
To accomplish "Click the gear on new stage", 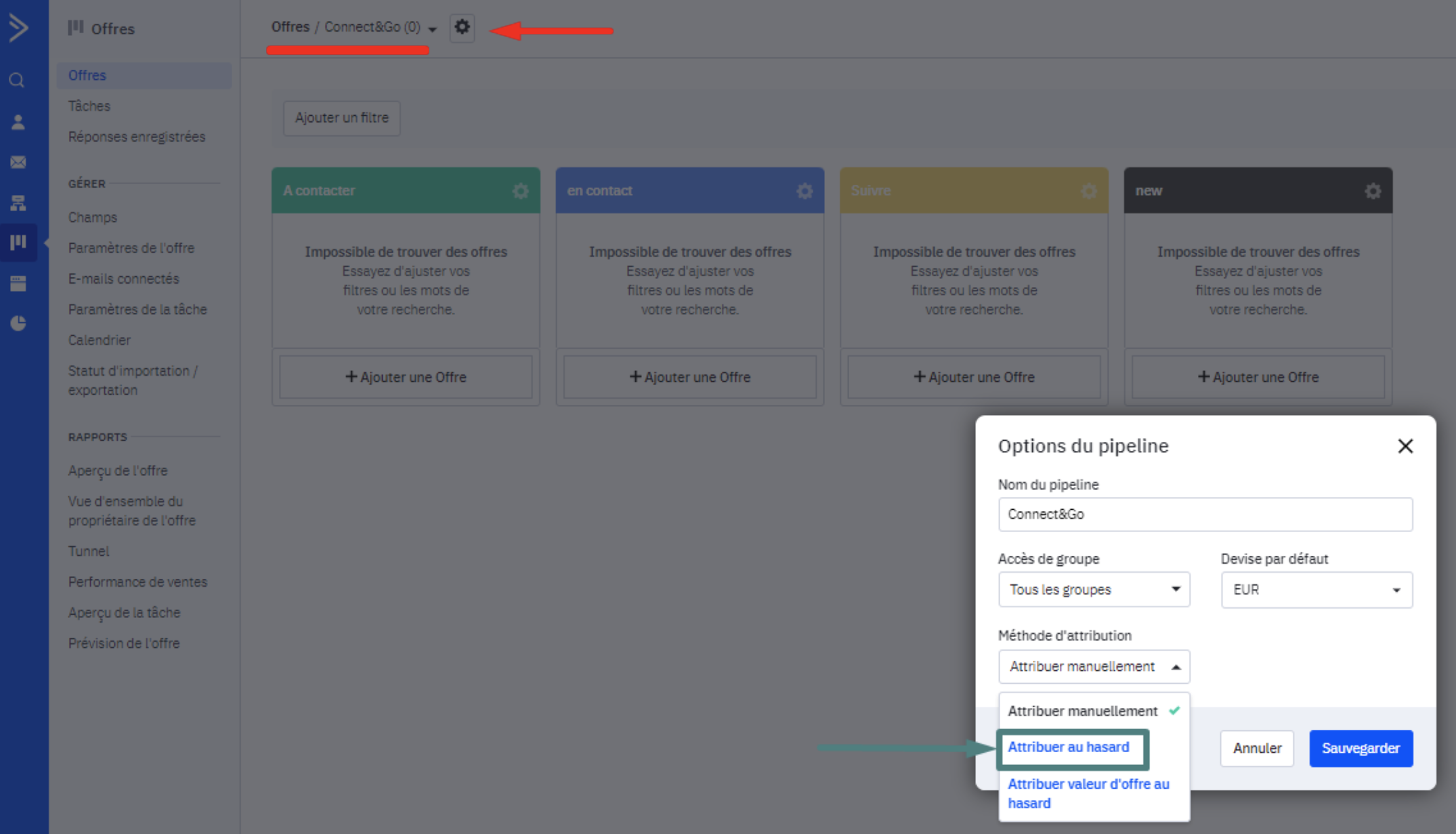I will [1372, 191].
